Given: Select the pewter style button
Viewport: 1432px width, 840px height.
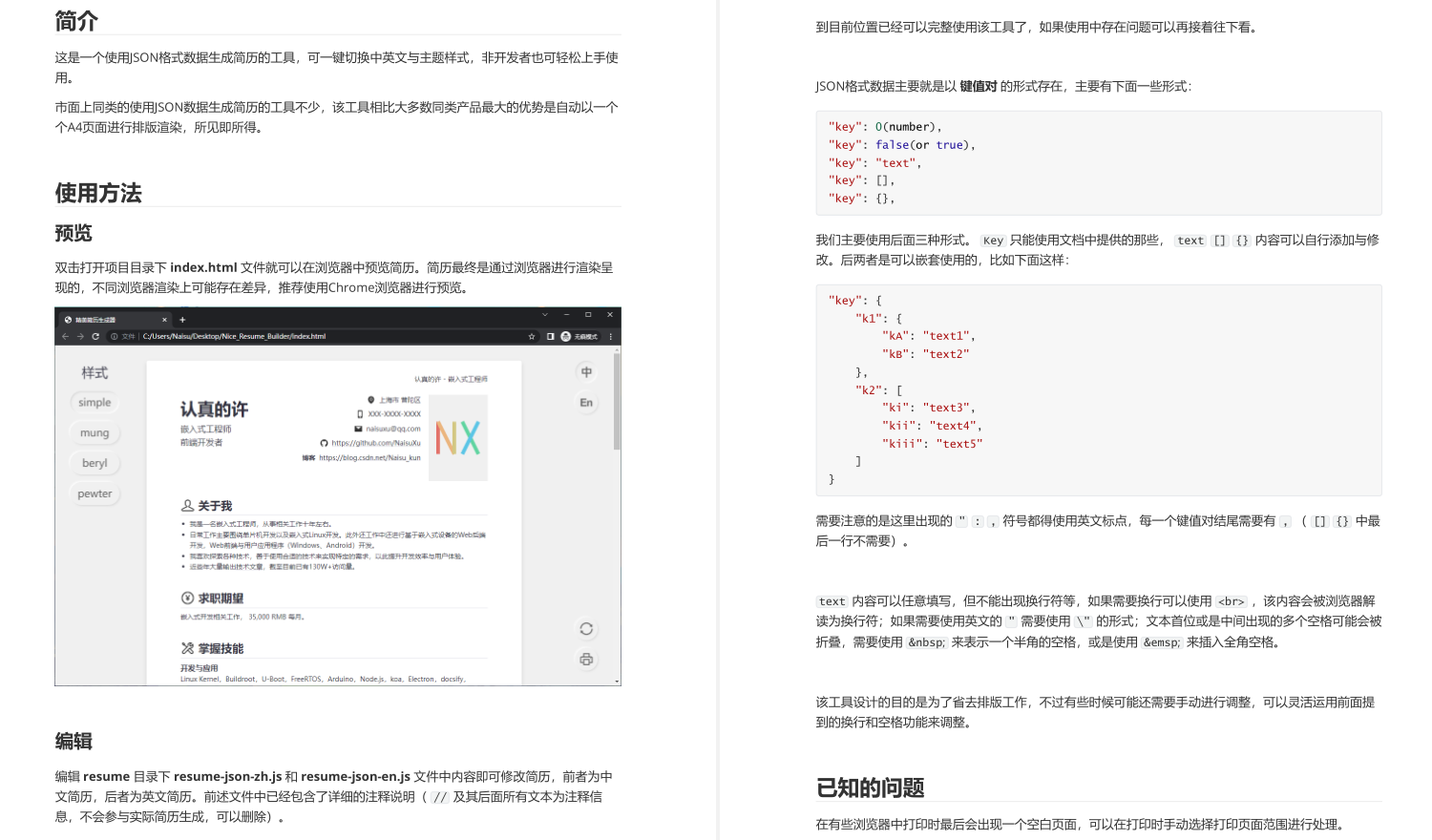Looking at the screenshot, I should (x=95, y=494).
